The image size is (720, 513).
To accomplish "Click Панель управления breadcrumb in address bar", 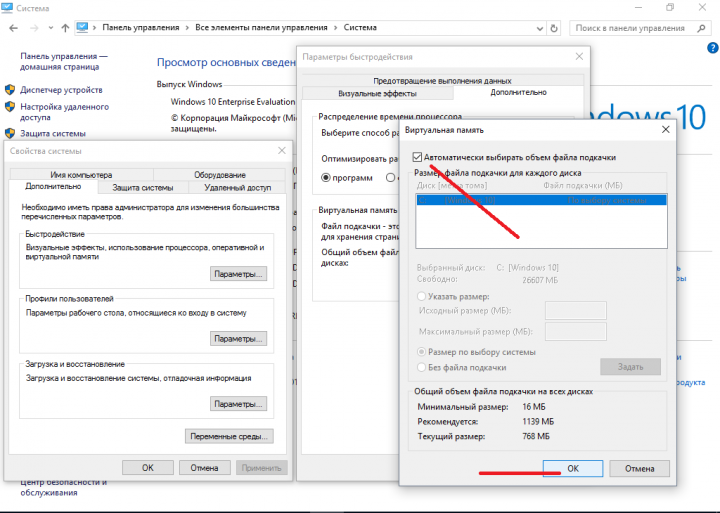I will (141, 28).
